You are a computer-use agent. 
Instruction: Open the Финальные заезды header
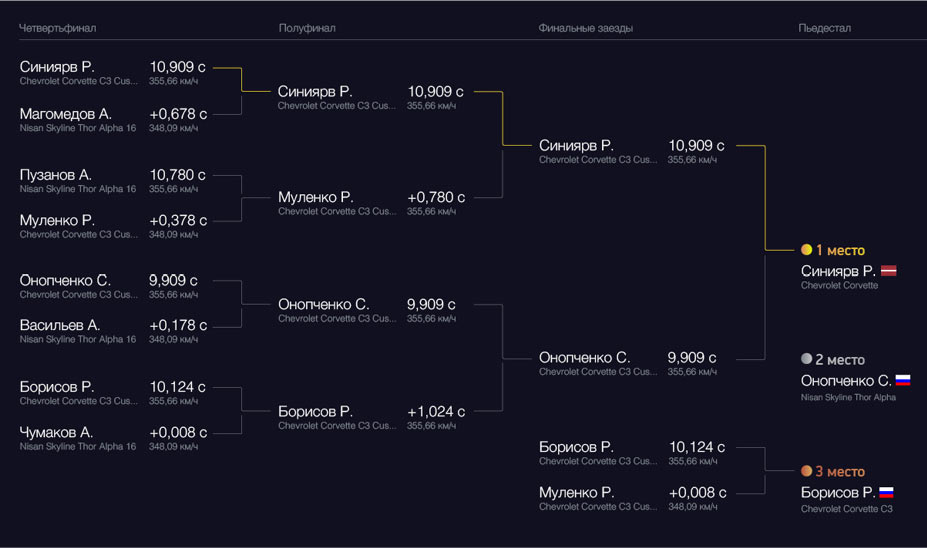click(585, 28)
